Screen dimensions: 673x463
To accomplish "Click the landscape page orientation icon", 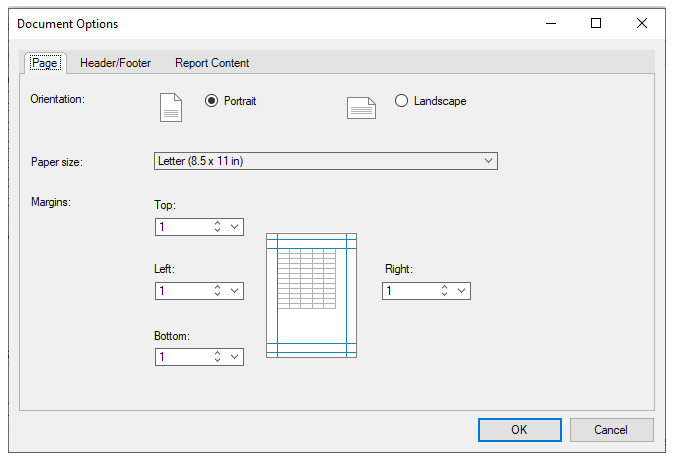I will [361, 108].
